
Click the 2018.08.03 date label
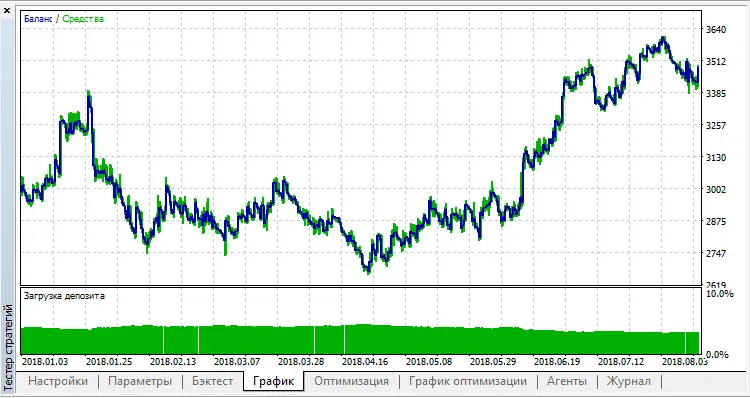click(685, 361)
